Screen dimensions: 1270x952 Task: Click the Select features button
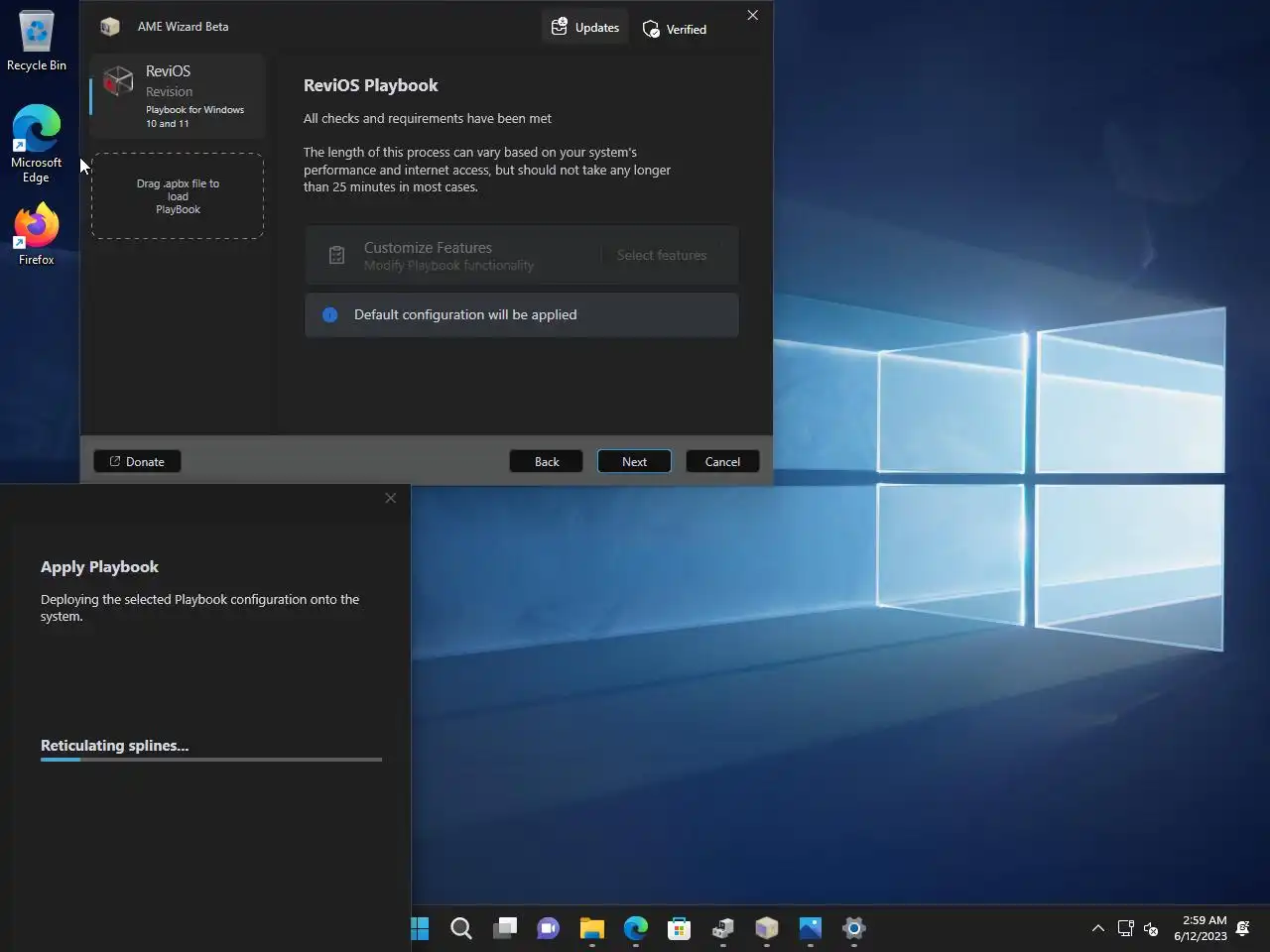tap(662, 255)
